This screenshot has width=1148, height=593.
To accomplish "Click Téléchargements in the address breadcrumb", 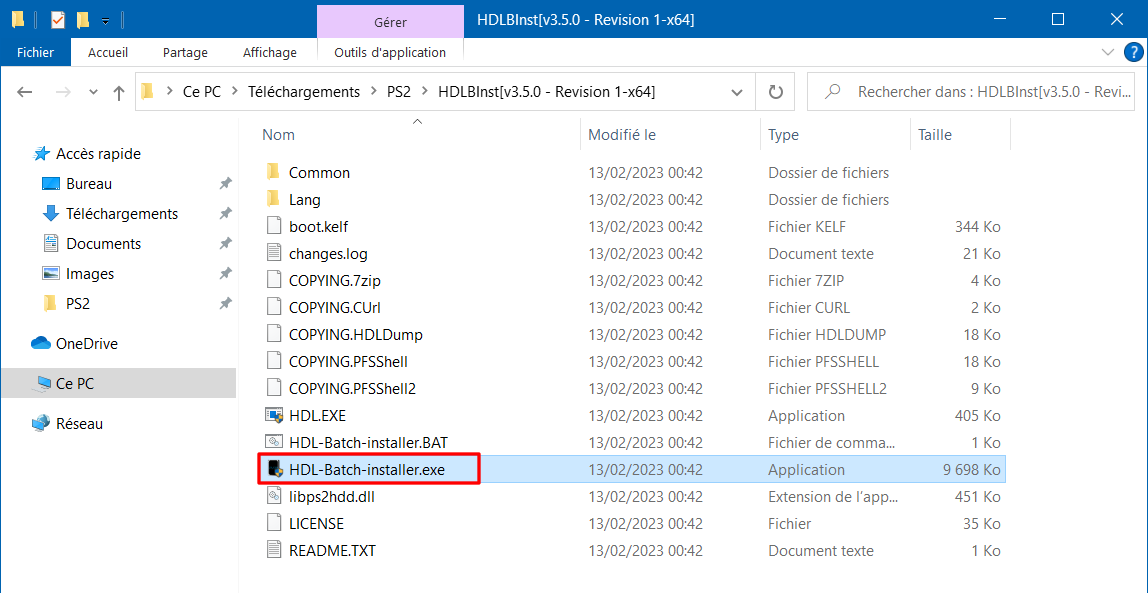I will (x=305, y=92).
